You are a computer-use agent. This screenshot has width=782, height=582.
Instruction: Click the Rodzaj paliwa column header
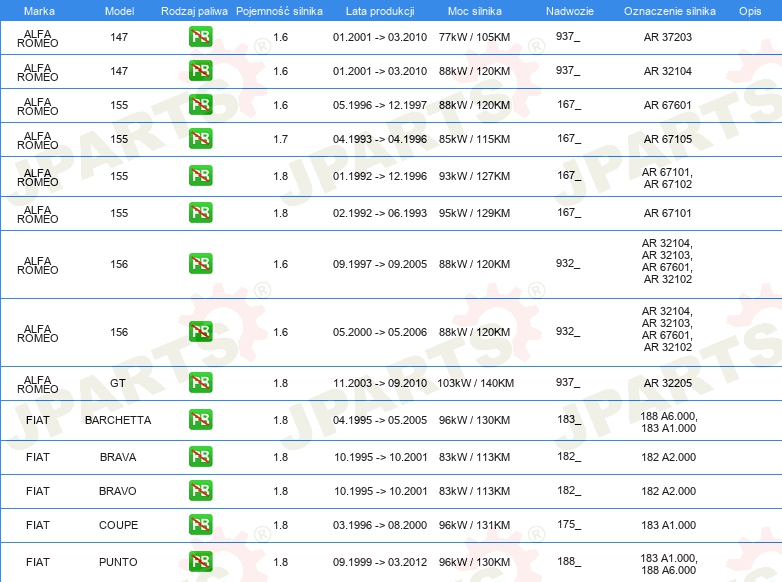[x=194, y=11]
